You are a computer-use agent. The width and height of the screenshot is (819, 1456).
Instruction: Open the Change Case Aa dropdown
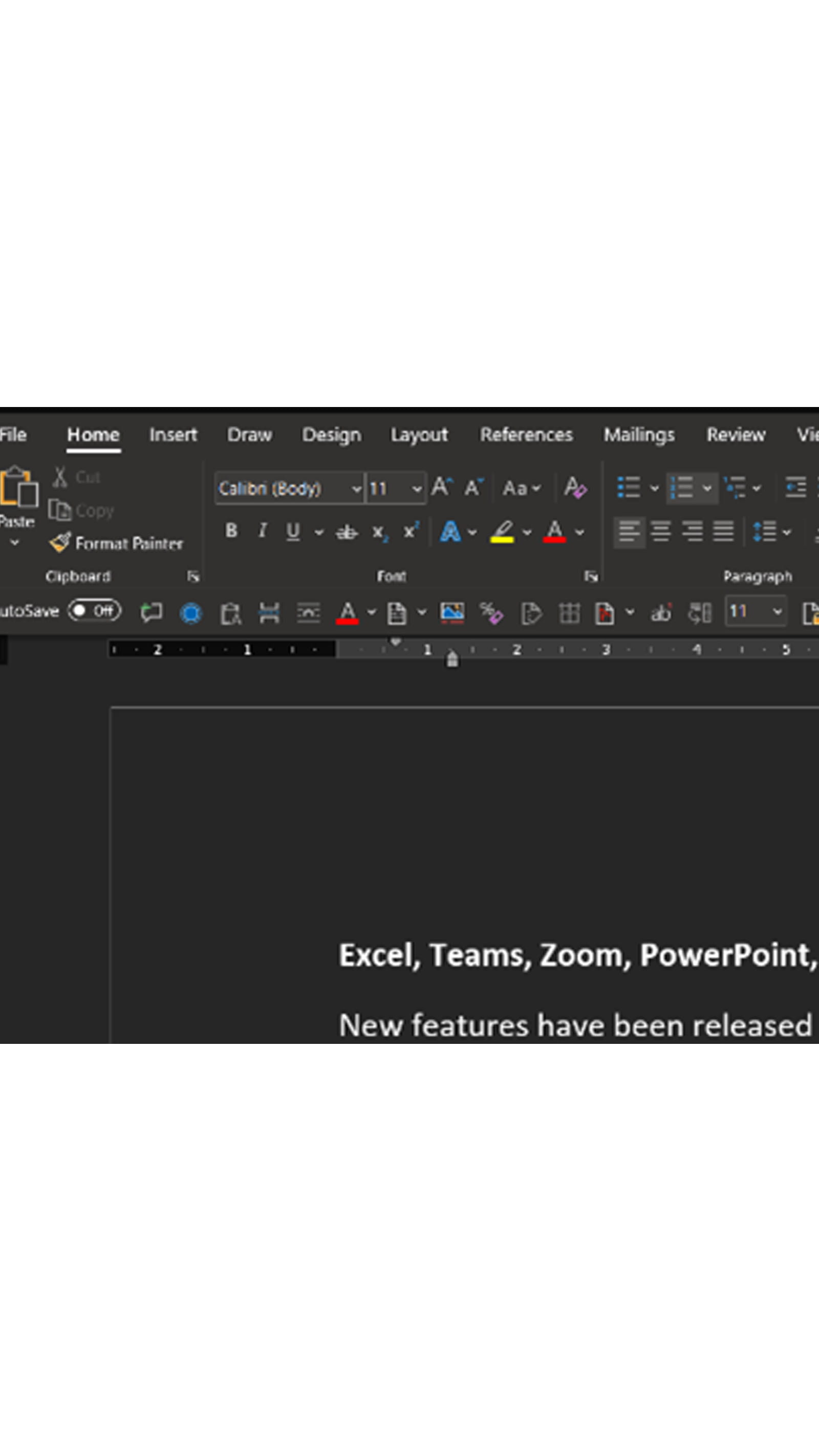[x=521, y=488]
